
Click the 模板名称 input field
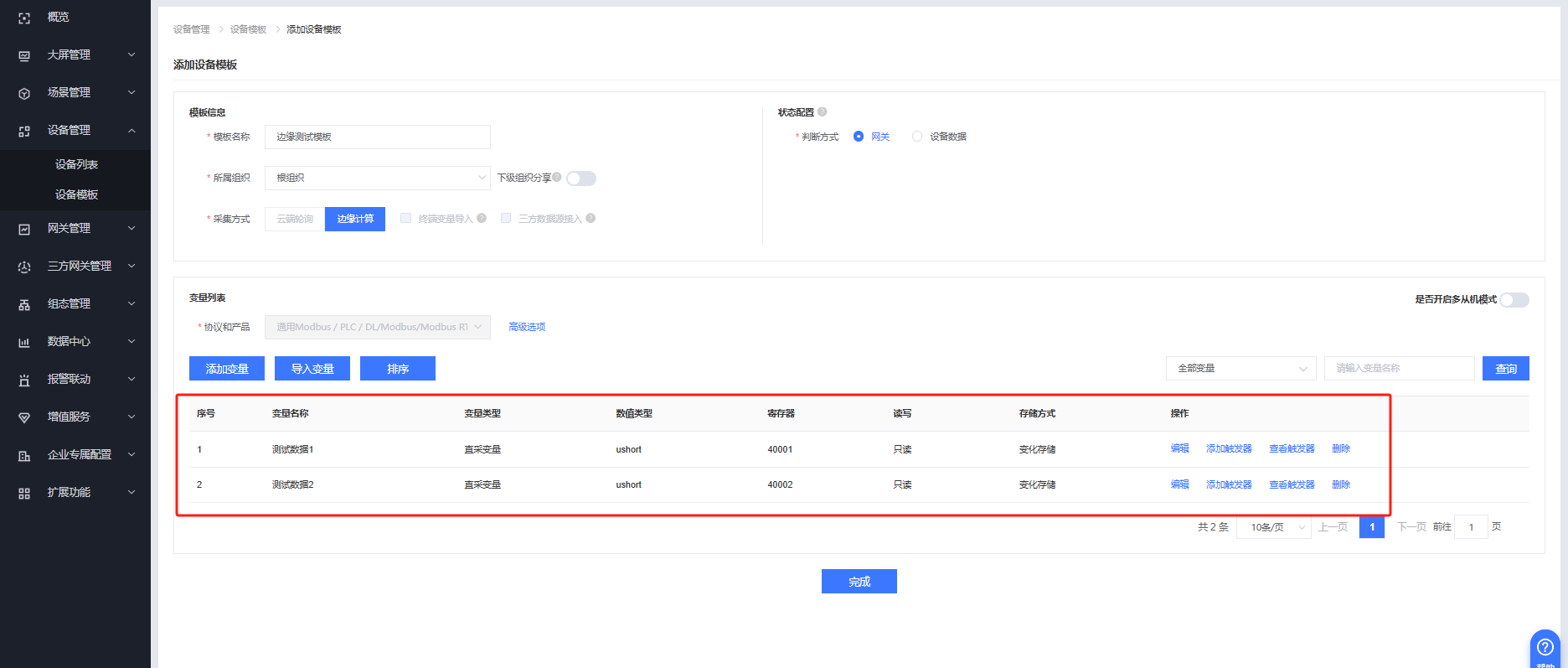377,137
